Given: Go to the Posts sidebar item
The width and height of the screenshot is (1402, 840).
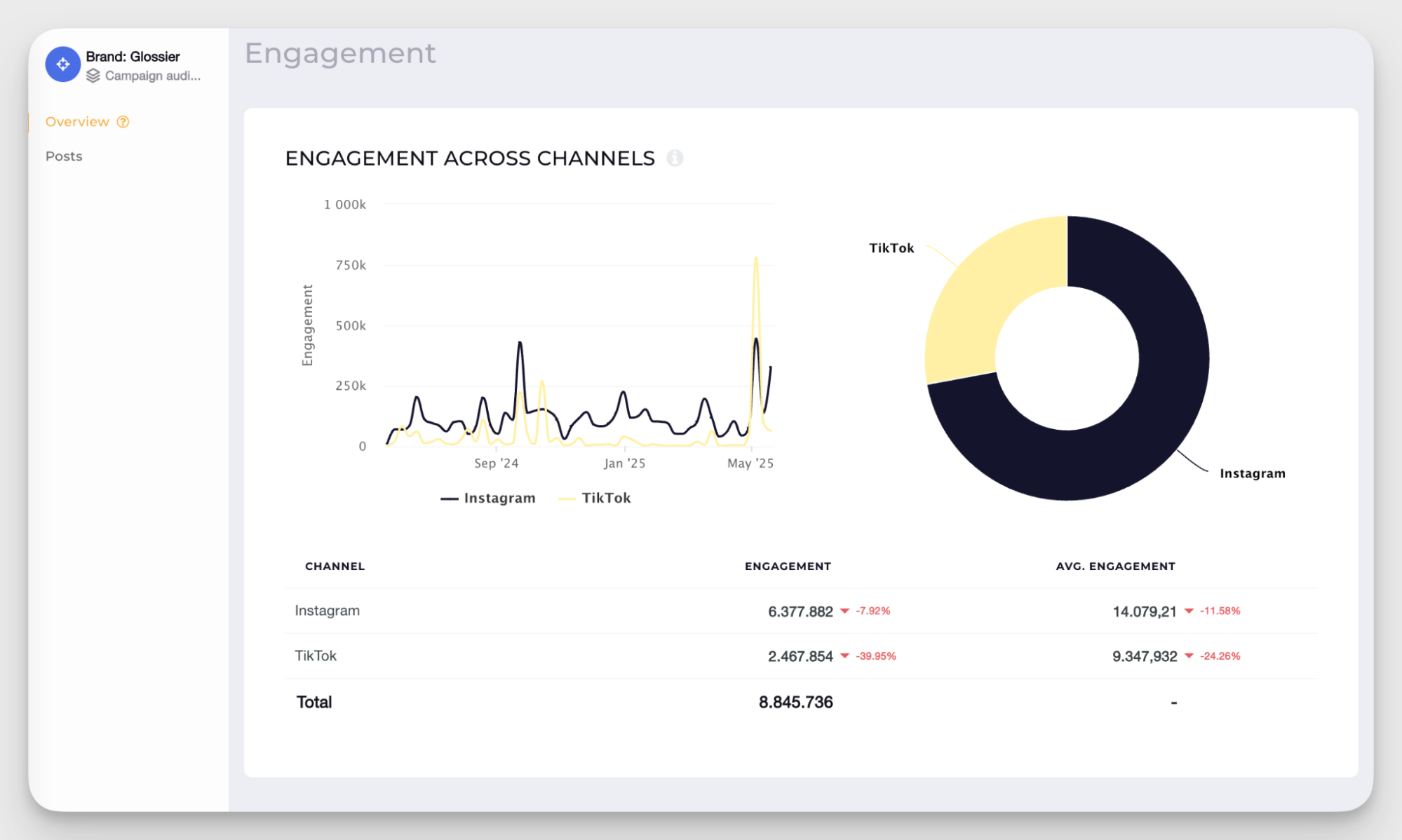Looking at the screenshot, I should point(64,156).
